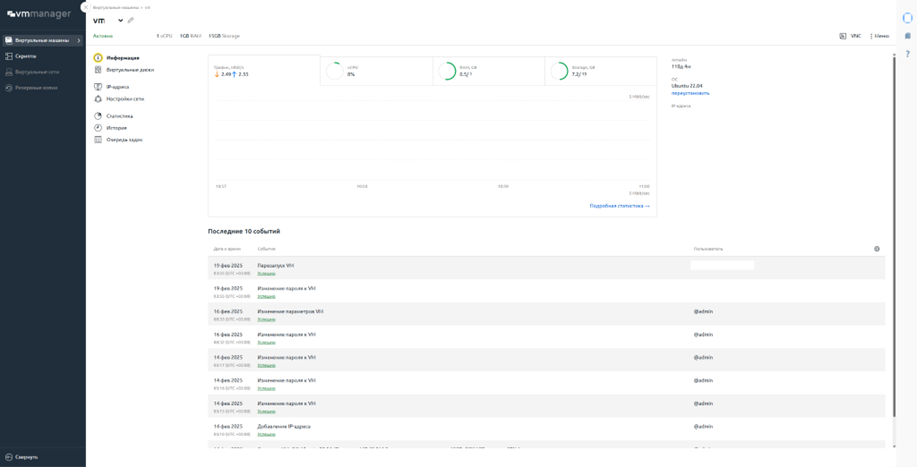Collapse the sidebar with Свернуть
This screenshot has width=917, height=467.
(x=26, y=457)
